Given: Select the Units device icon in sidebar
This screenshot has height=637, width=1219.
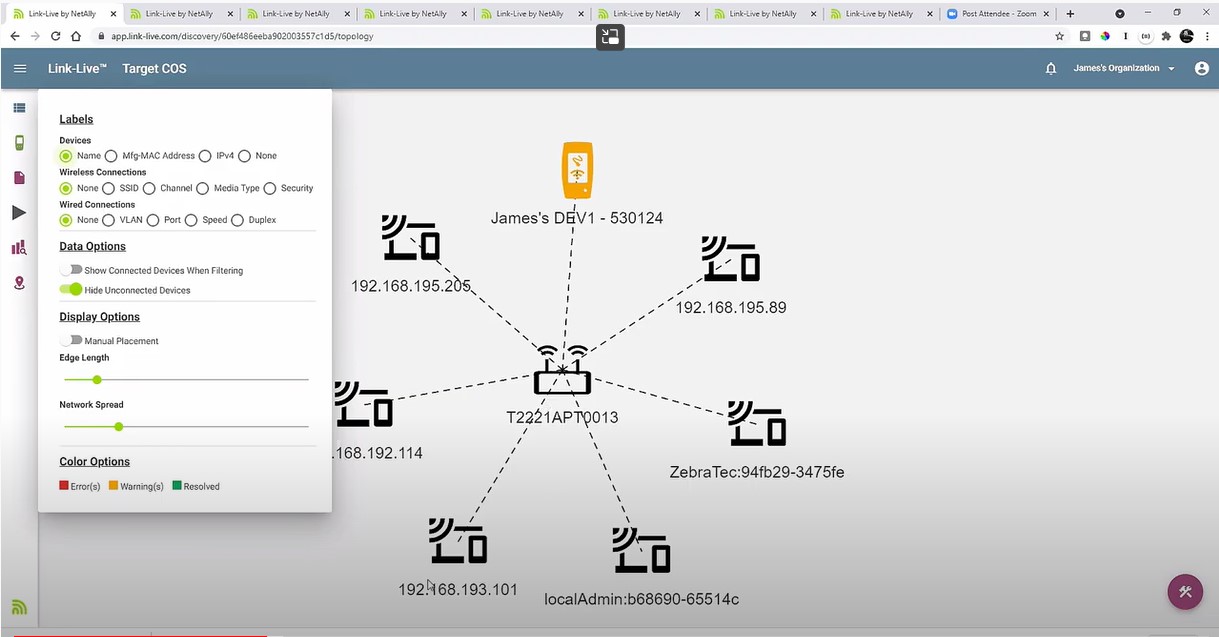Looking at the screenshot, I should (x=19, y=142).
